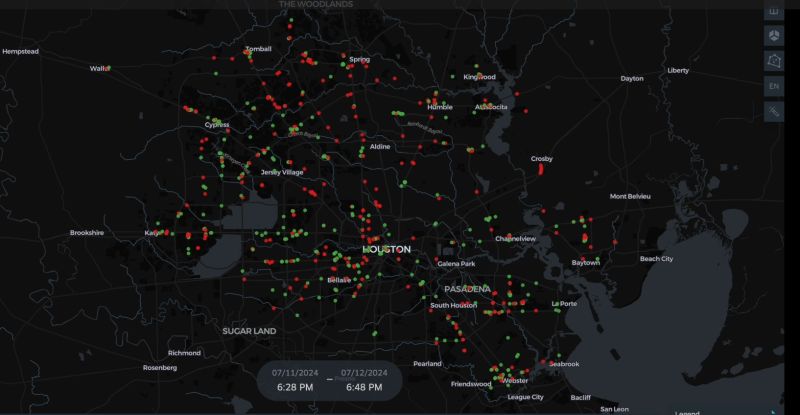Select the 6:28 PM start time

(x=295, y=387)
